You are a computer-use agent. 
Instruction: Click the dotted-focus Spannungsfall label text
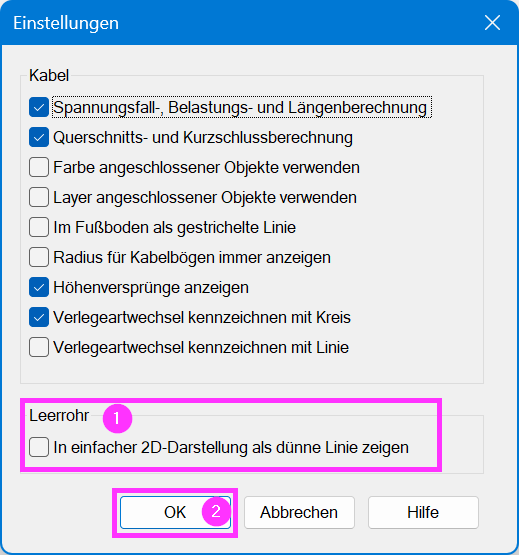click(242, 107)
